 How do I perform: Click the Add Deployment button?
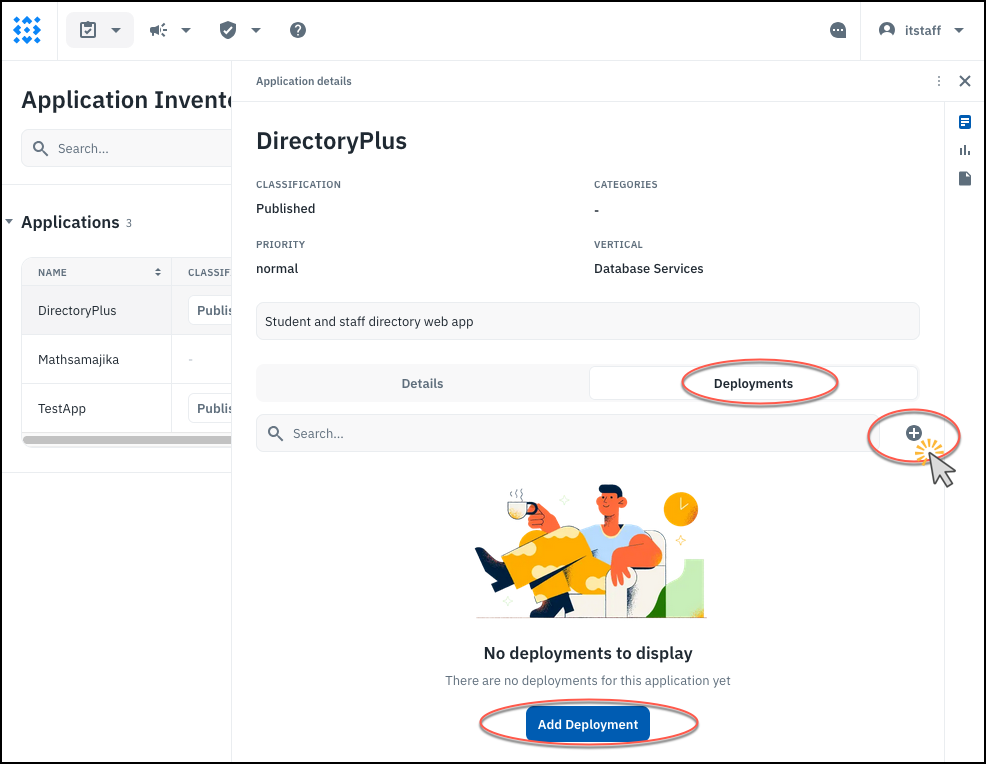(x=588, y=724)
